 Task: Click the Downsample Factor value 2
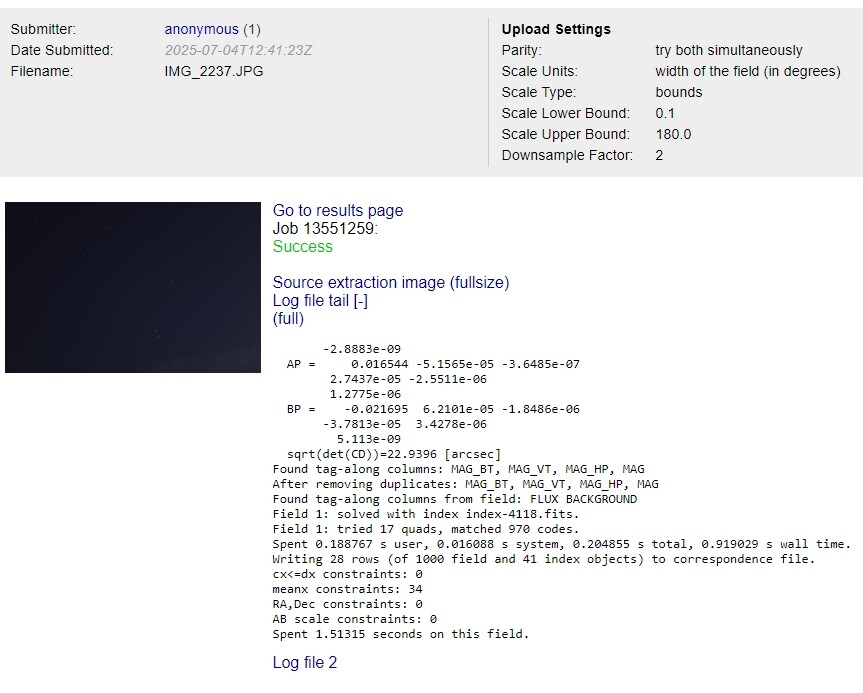pyautogui.click(x=659, y=155)
